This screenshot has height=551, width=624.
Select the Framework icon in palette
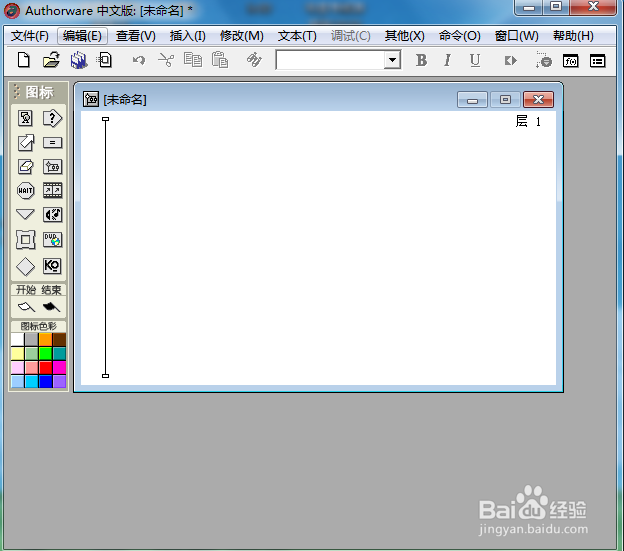pyautogui.click(x=25, y=240)
